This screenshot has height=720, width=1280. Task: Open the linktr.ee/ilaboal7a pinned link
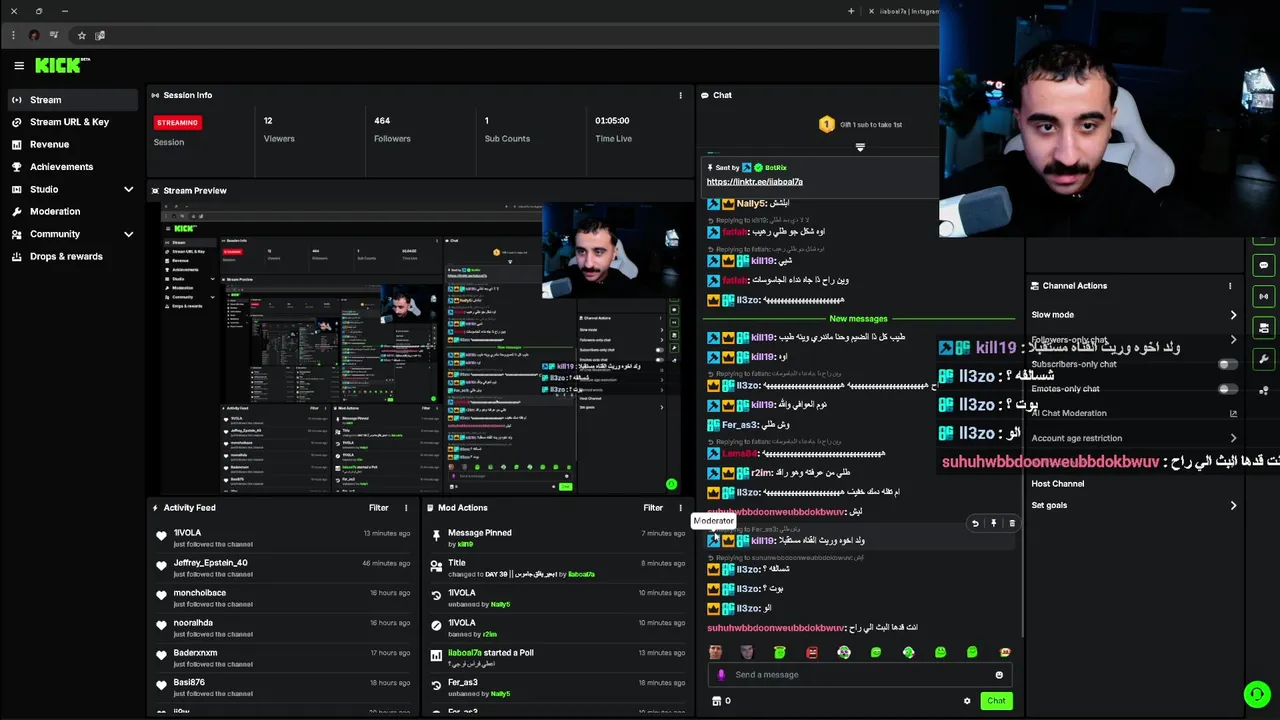754,182
